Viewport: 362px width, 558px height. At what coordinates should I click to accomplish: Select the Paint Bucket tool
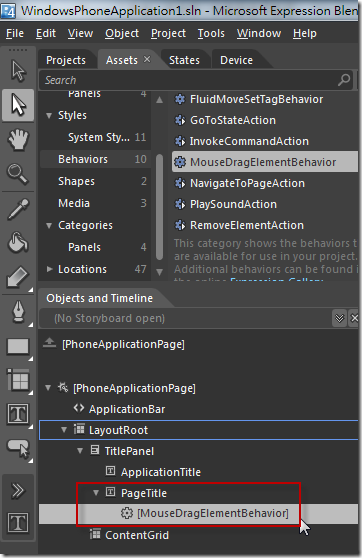(x=18, y=242)
